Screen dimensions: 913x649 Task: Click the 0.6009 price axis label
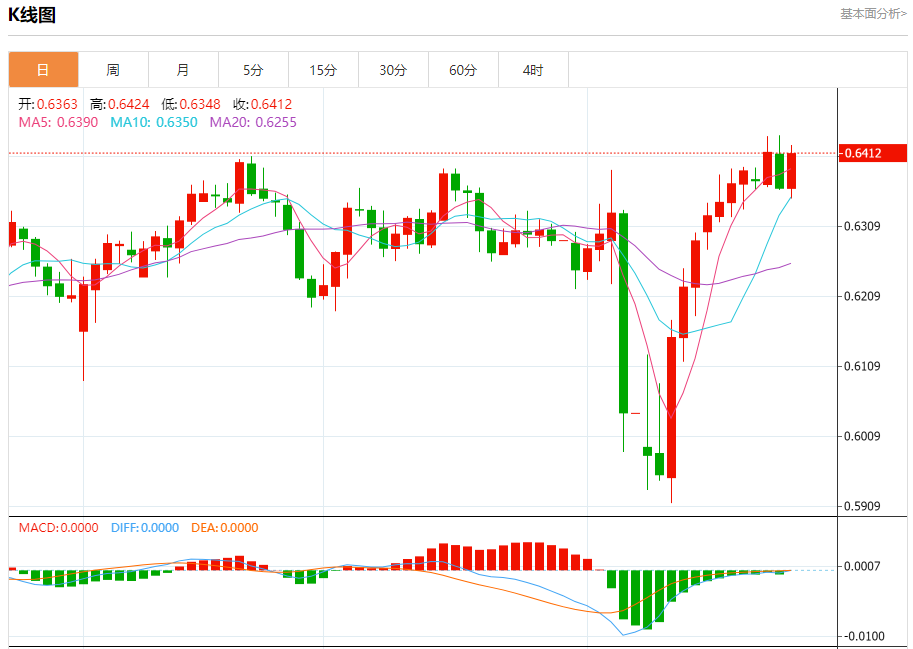[x=862, y=436]
